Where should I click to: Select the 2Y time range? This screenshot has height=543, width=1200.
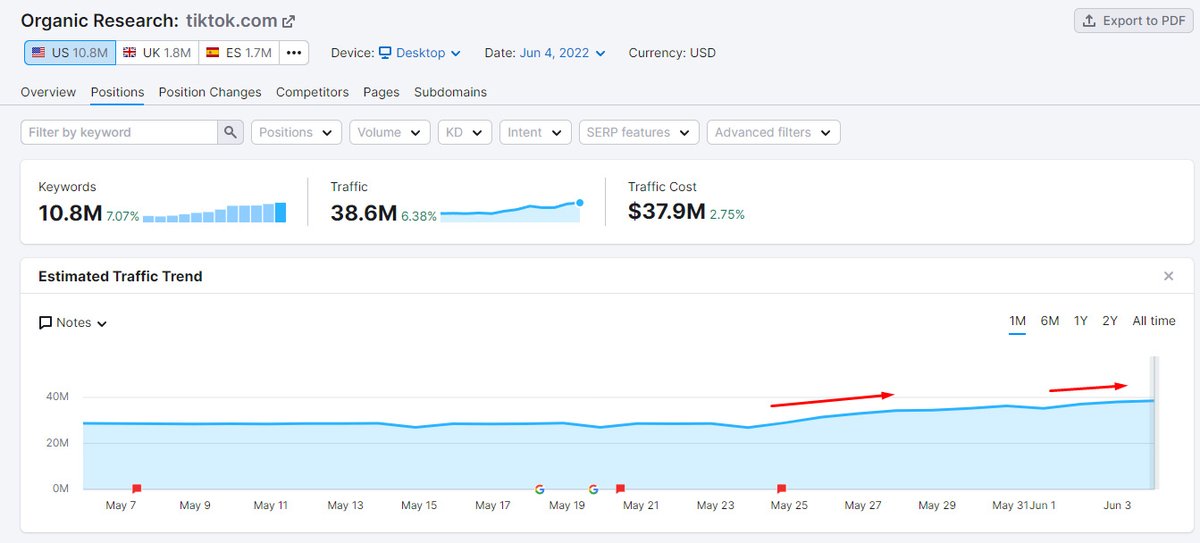click(x=1110, y=321)
